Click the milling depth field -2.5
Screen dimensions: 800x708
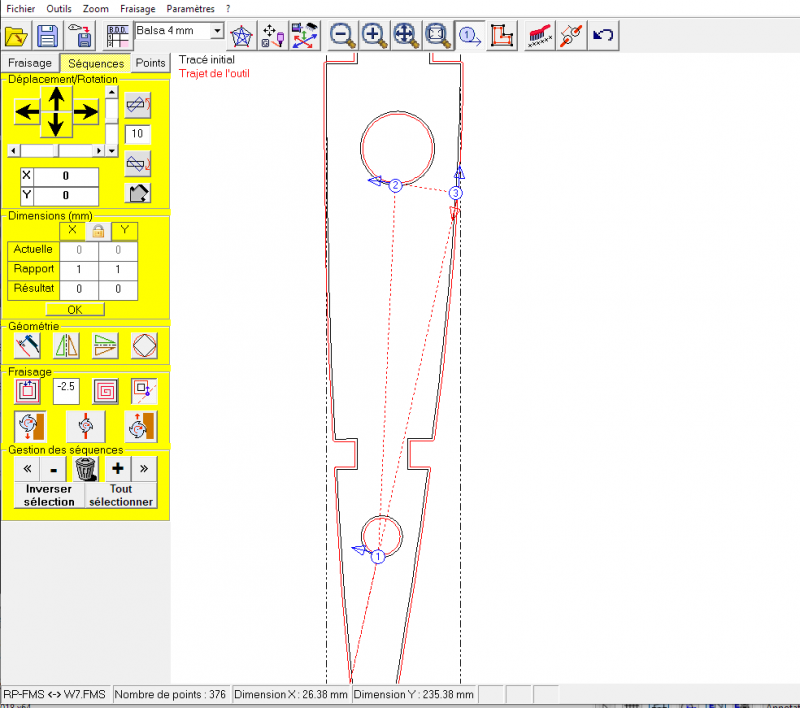66,391
